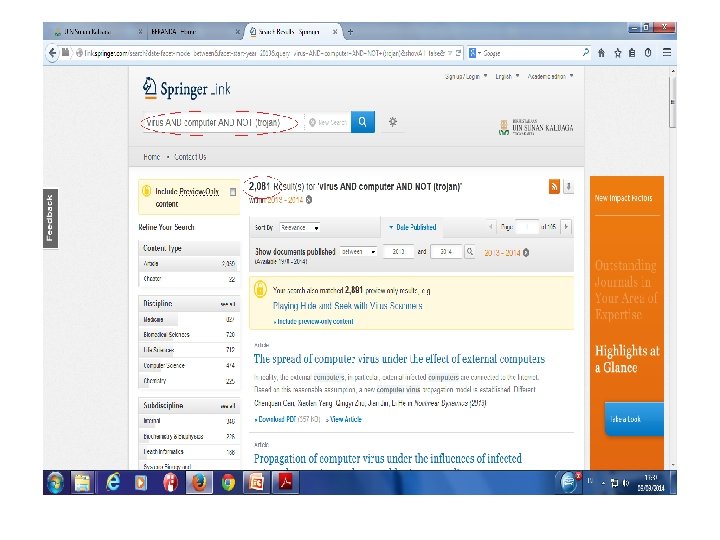
Task: Open Windows Start orb
Action: pyautogui.click(x=56, y=483)
